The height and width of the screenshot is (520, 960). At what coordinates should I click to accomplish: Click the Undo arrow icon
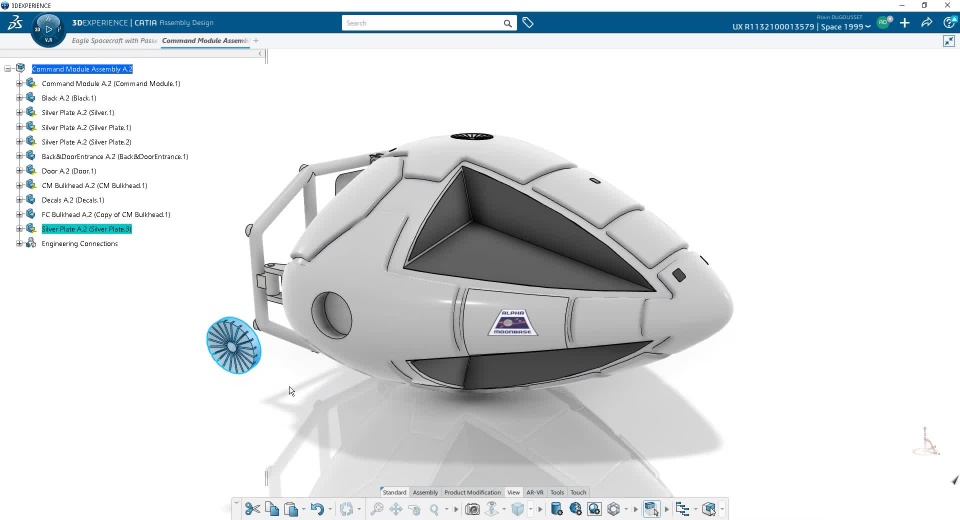click(x=317, y=509)
